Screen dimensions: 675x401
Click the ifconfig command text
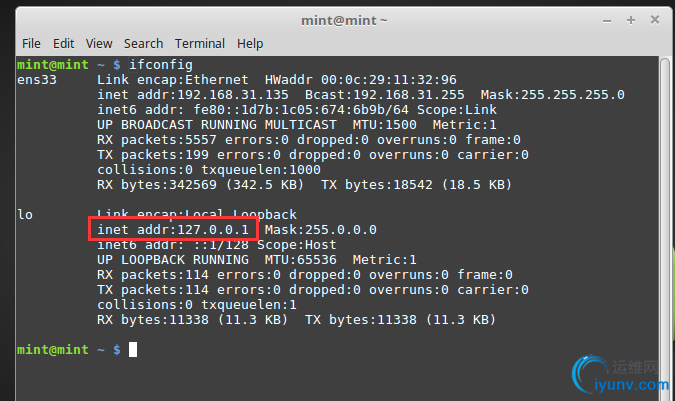point(161,65)
